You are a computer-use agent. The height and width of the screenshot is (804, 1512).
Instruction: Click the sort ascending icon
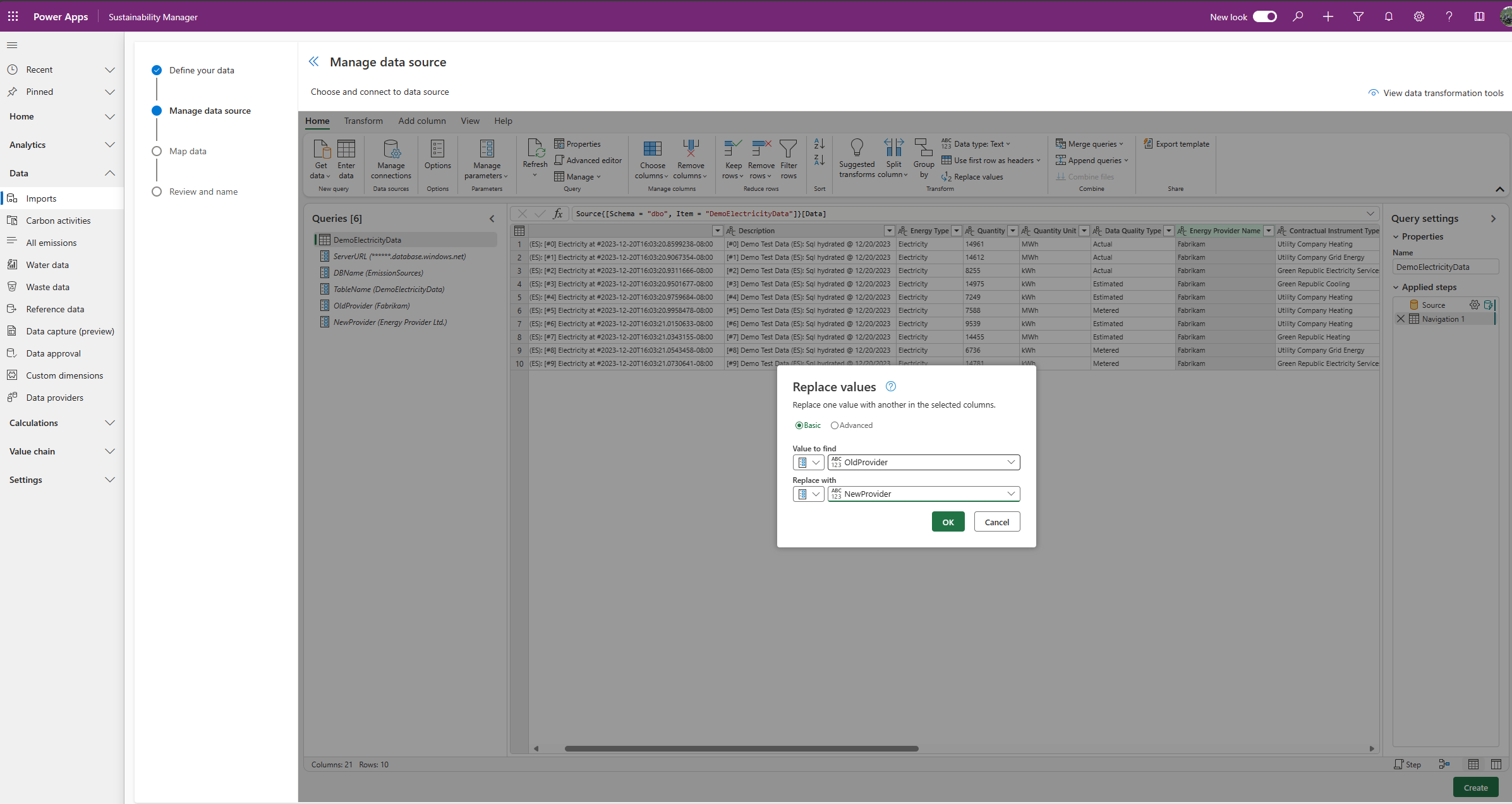(820, 144)
